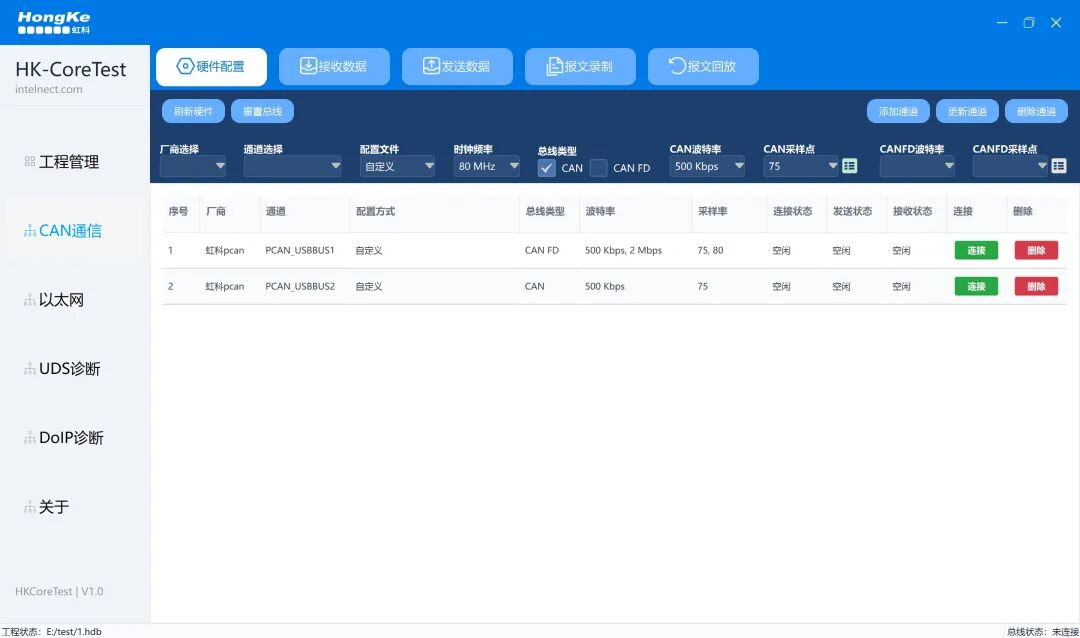Click the document icon on 报文录制 tab
The height and width of the screenshot is (638, 1080).
click(554, 66)
